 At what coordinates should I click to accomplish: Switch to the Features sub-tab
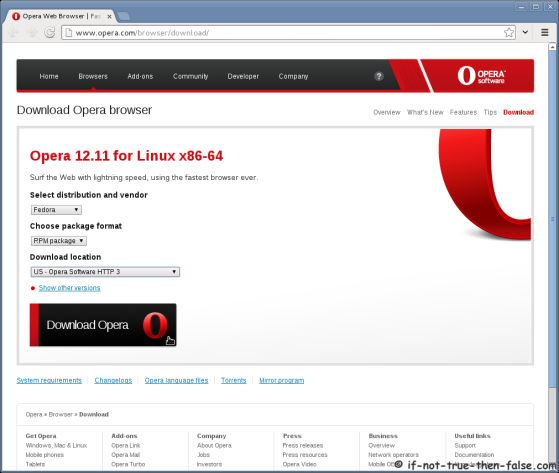pos(463,112)
